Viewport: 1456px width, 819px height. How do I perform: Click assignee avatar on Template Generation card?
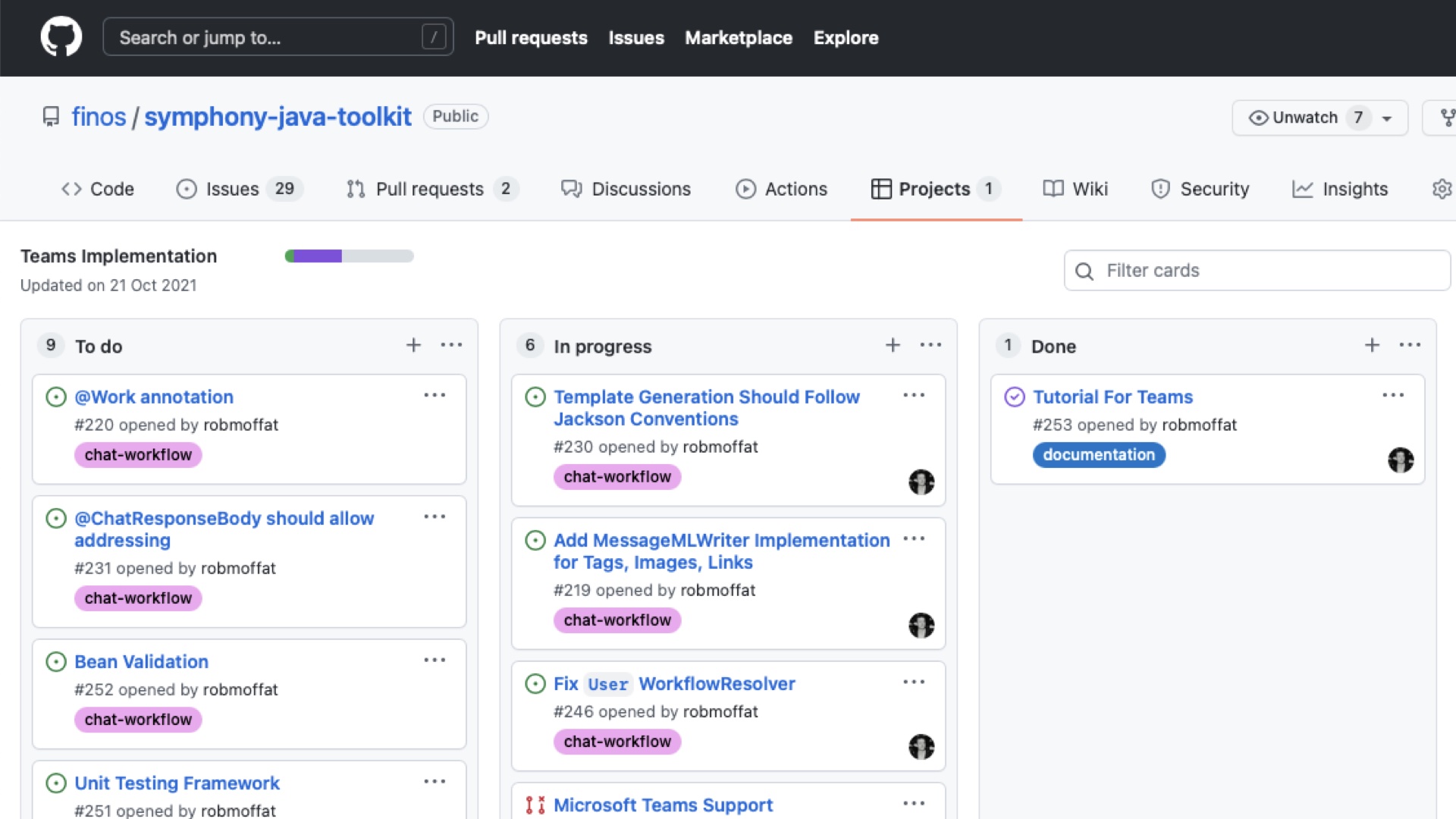921,482
